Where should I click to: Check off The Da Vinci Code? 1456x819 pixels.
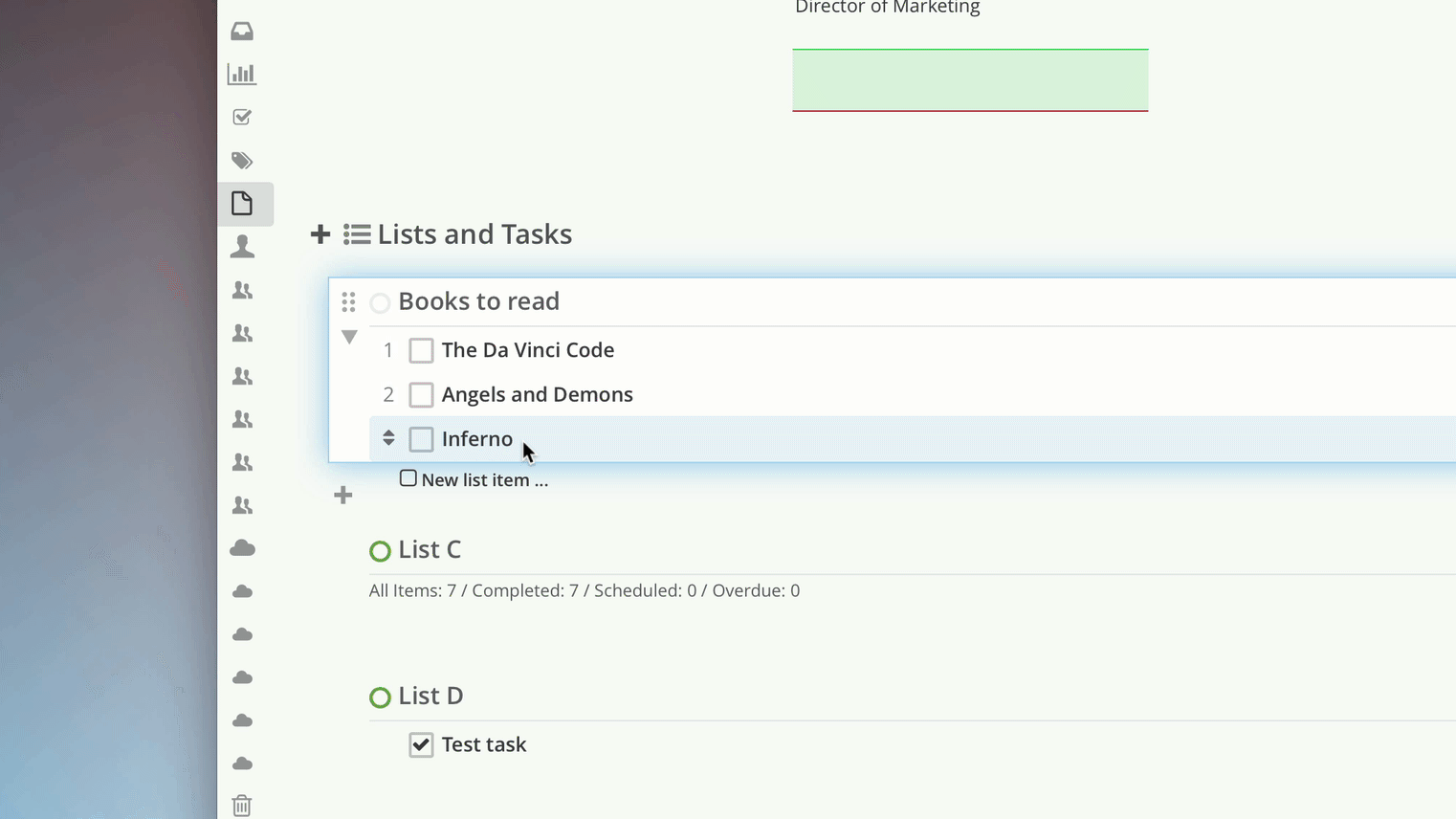pos(421,350)
